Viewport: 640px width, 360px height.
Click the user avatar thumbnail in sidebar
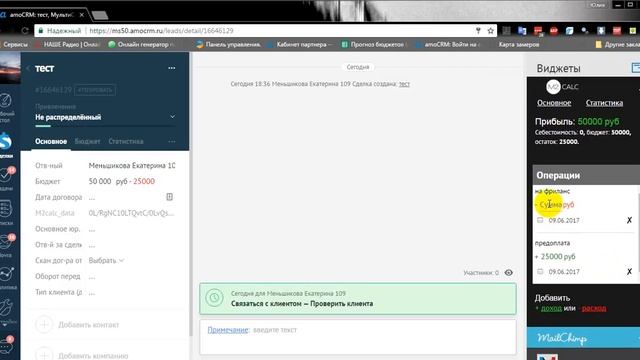[10, 68]
